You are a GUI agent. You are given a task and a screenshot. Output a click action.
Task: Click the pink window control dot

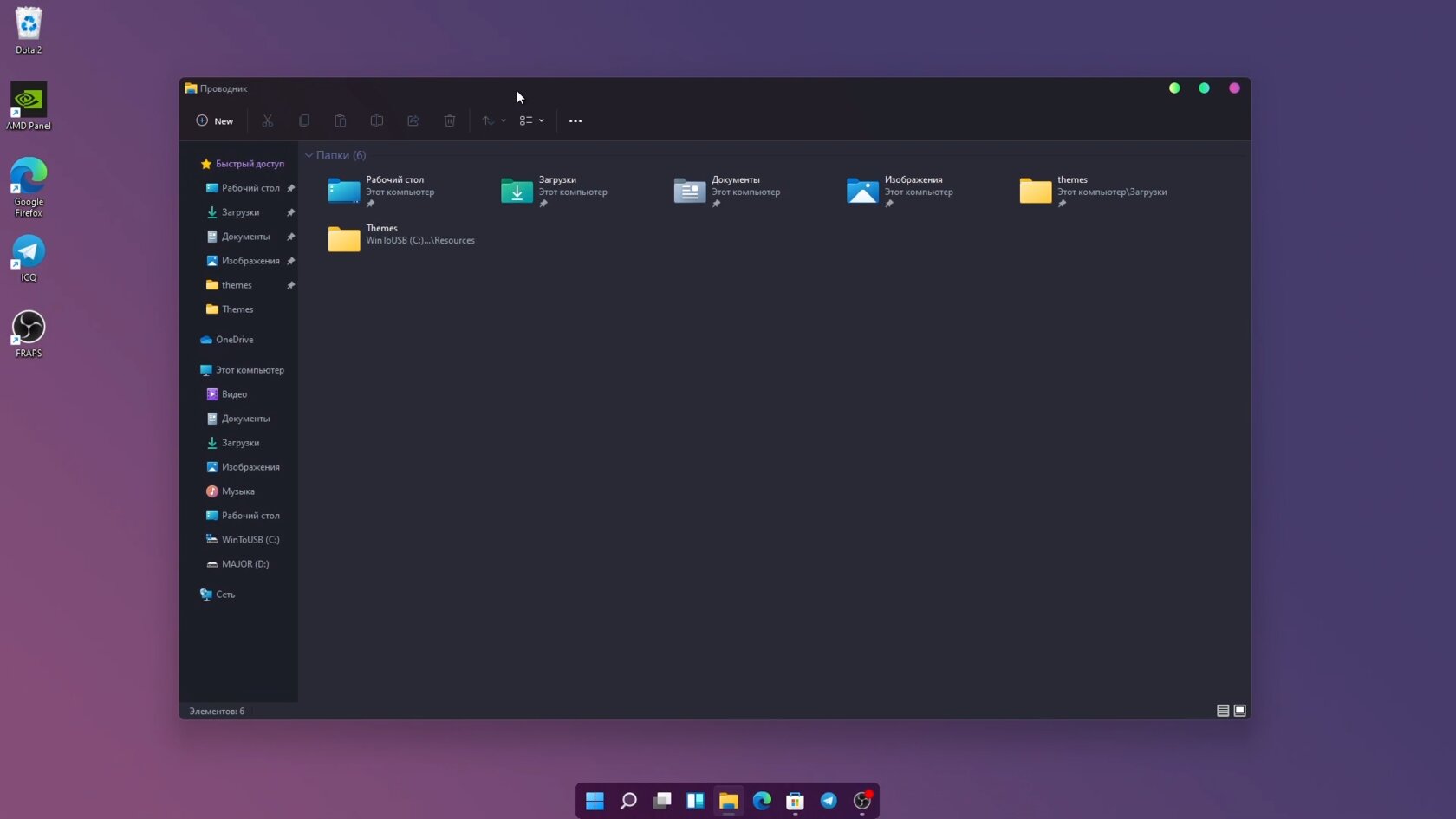(1234, 88)
